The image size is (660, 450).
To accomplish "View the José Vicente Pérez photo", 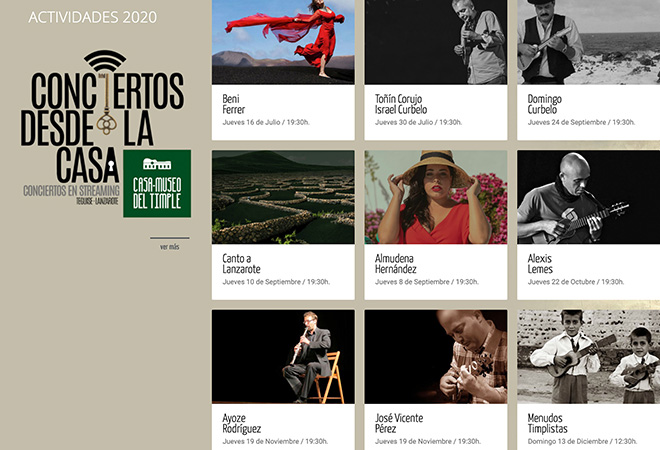I will pos(435,356).
